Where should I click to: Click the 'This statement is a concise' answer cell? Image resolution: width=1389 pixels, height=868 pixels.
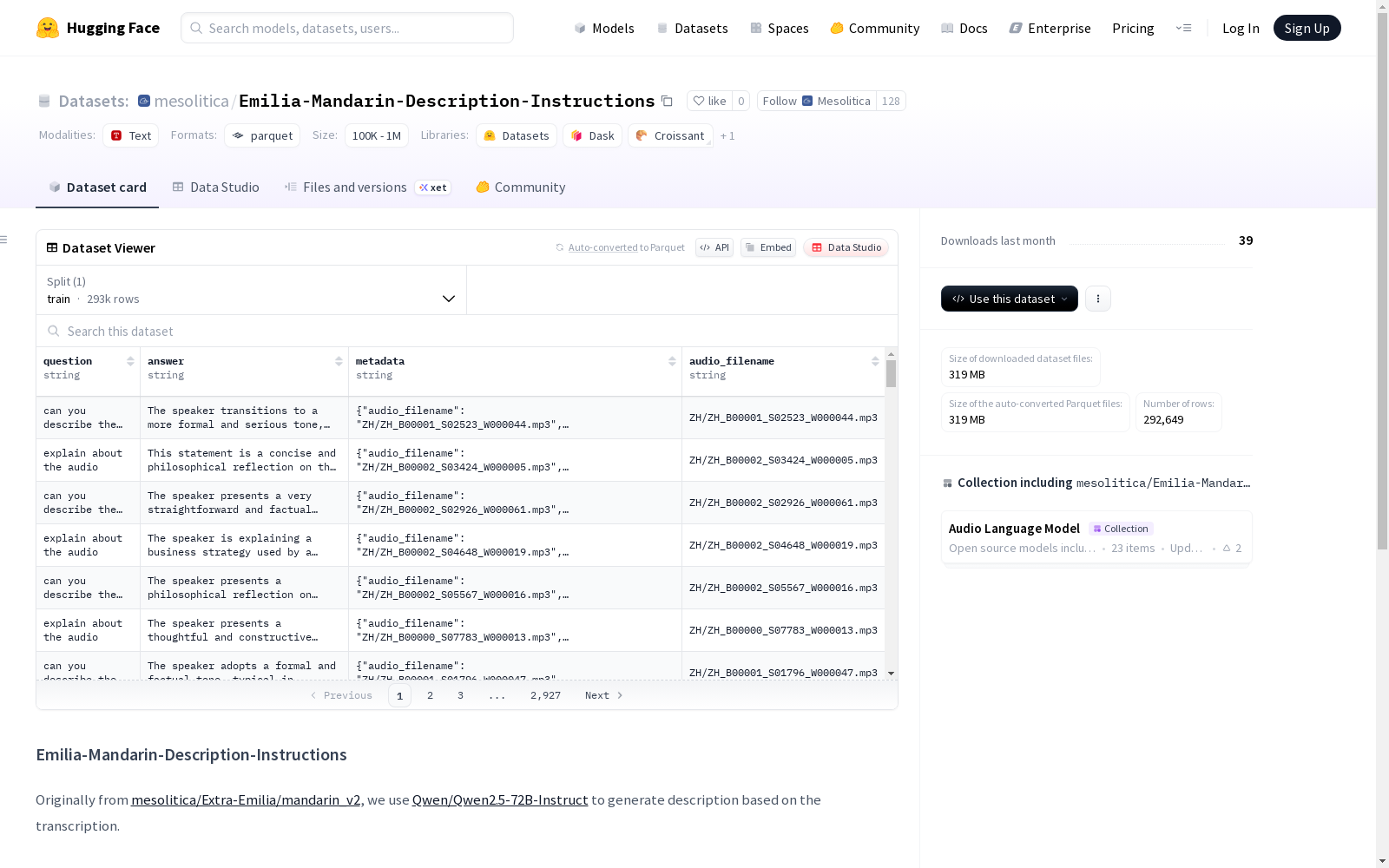coord(244,460)
